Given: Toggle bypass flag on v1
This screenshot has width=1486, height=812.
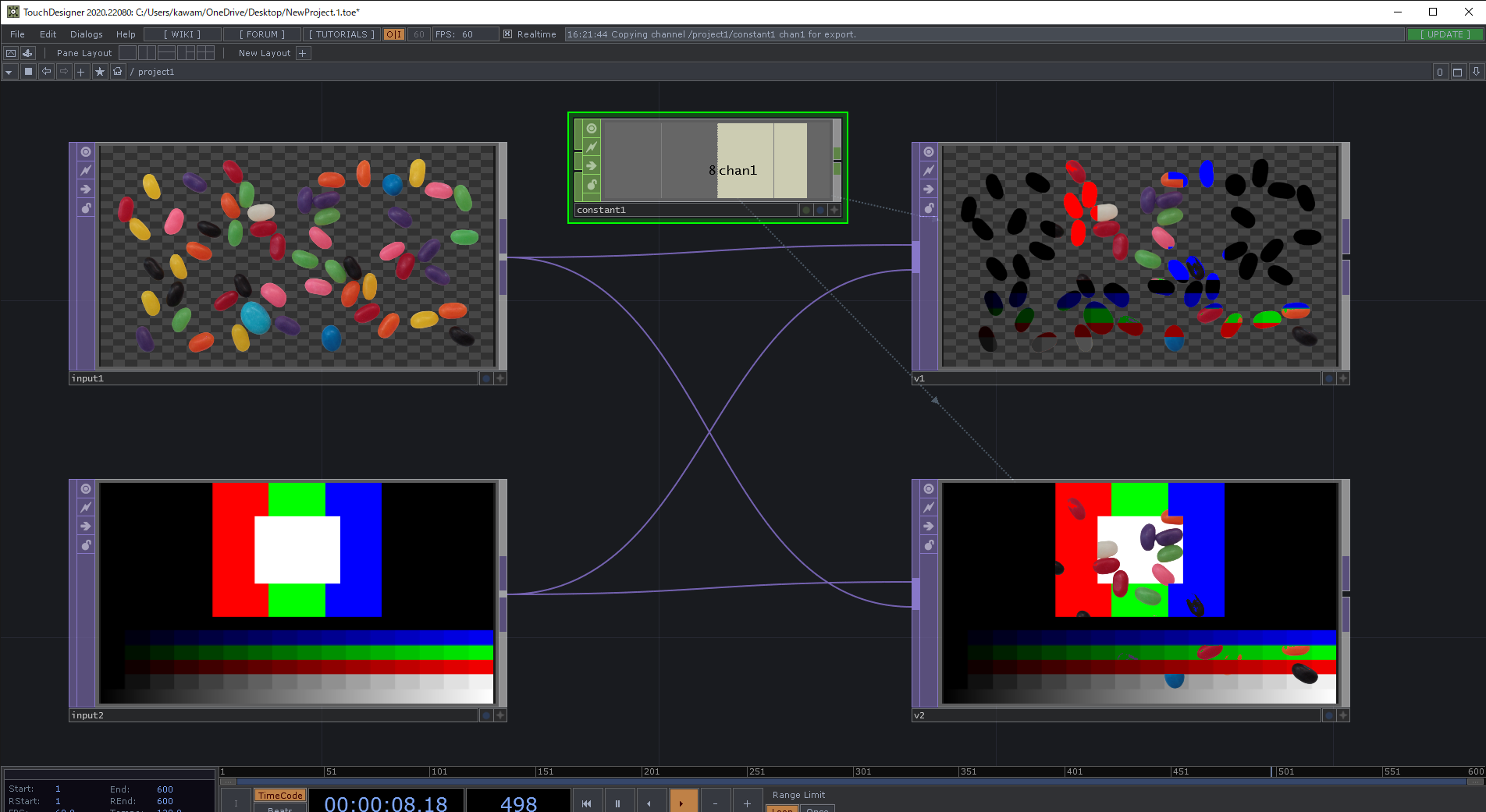Looking at the screenshot, I should [929, 190].
